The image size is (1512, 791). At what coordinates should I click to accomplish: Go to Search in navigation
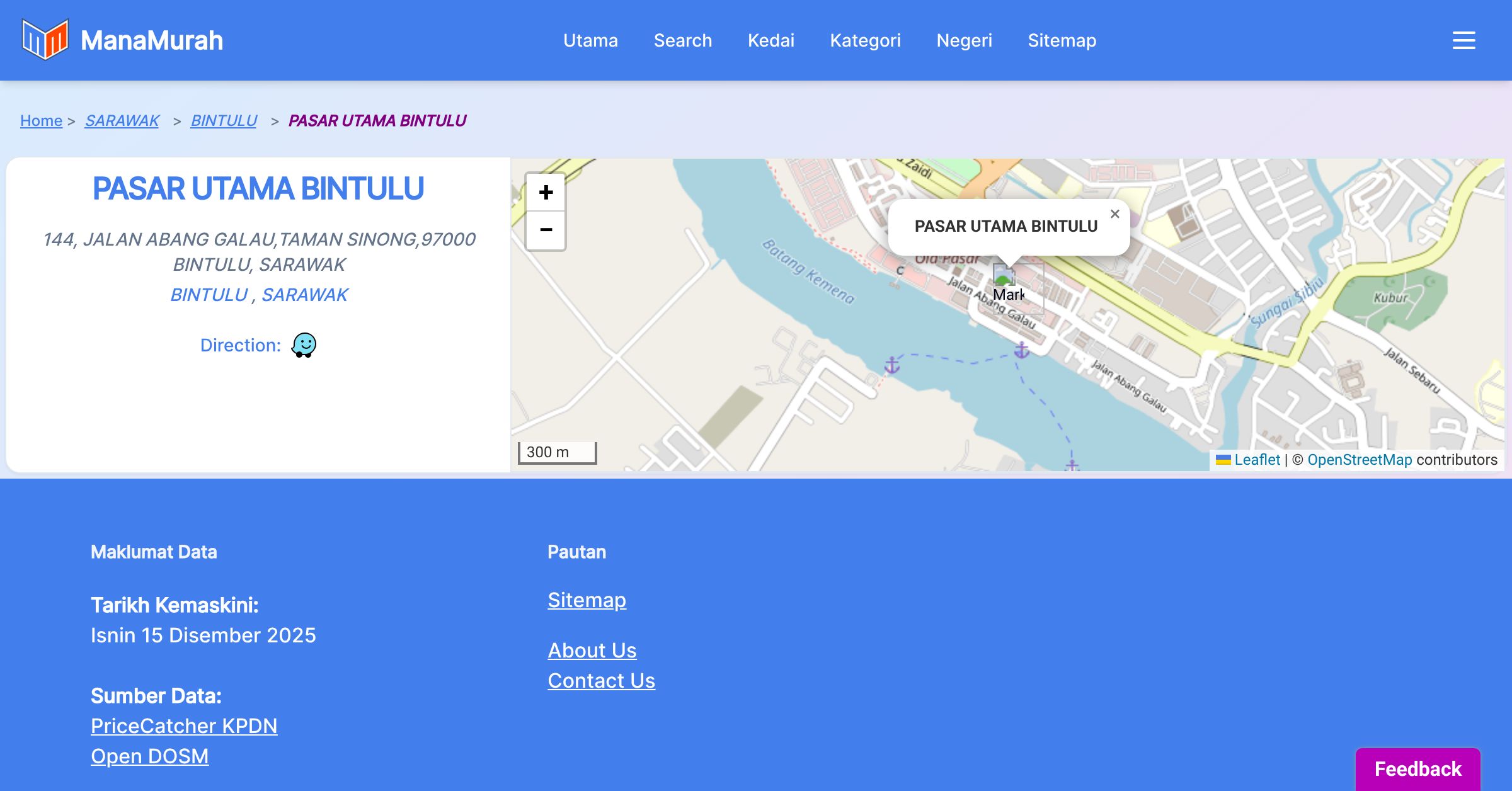pyautogui.click(x=682, y=40)
